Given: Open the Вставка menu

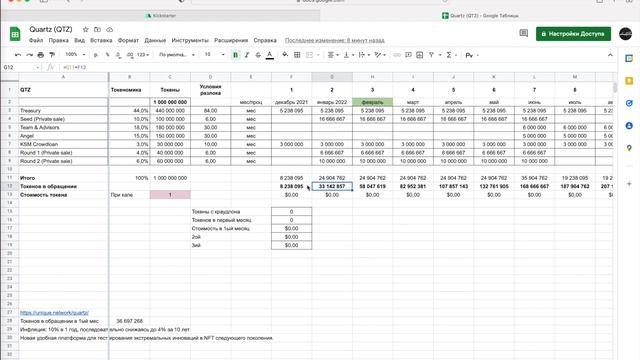Looking at the screenshot, I should tap(101, 40).
